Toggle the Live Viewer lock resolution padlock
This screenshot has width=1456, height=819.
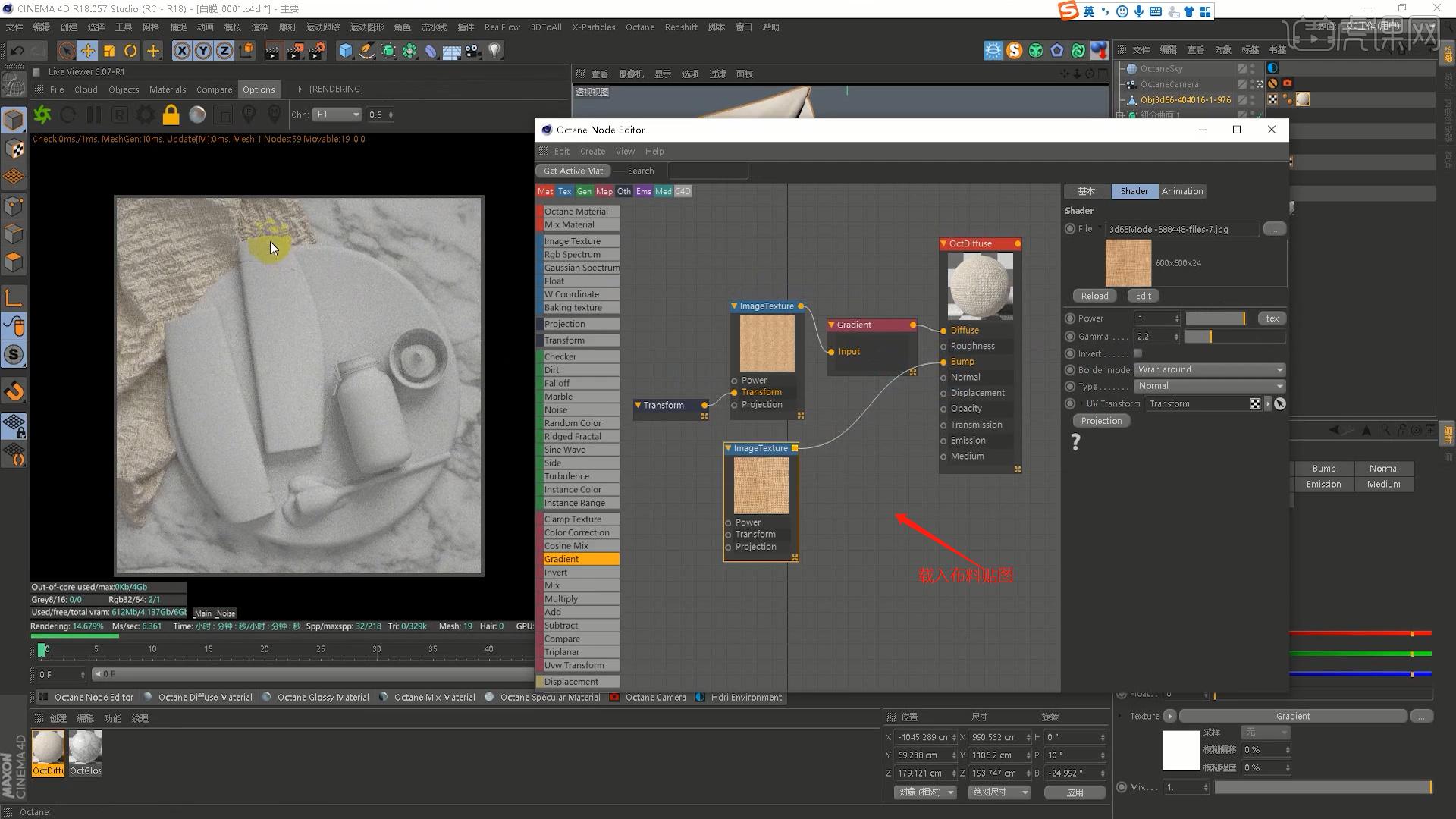click(171, 115)
